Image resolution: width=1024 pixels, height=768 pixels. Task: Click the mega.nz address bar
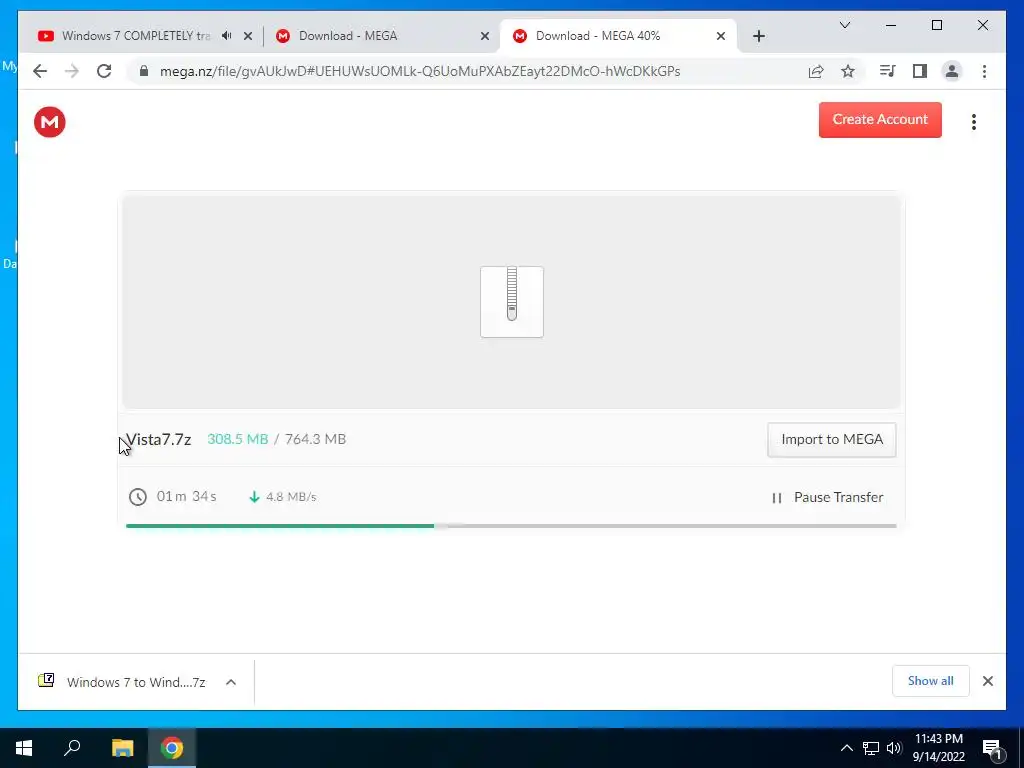tap(420, 71)
